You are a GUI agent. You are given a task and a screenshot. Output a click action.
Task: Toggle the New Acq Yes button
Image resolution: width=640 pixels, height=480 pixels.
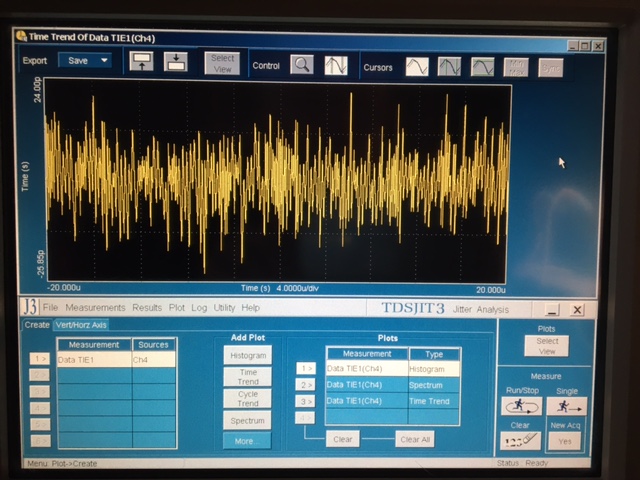564,440
